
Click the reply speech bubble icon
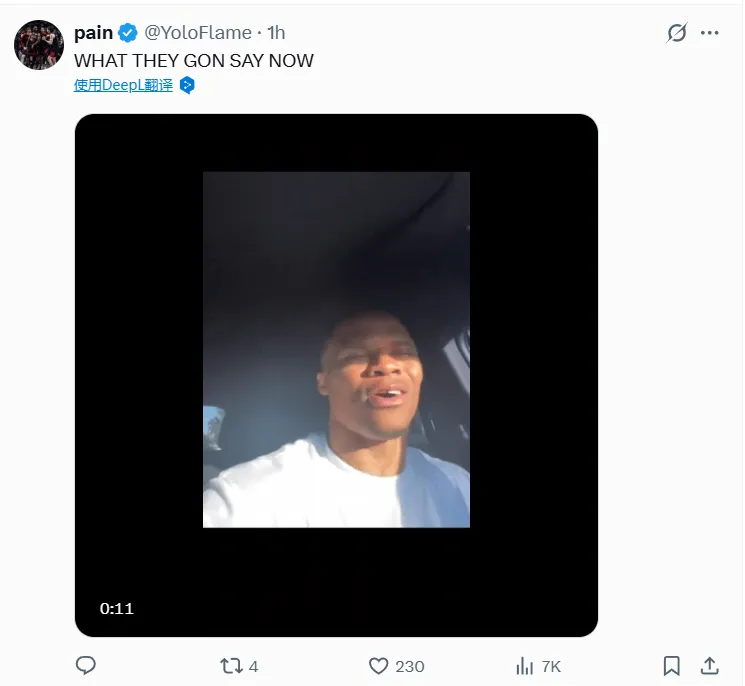[x=86, y=665]
